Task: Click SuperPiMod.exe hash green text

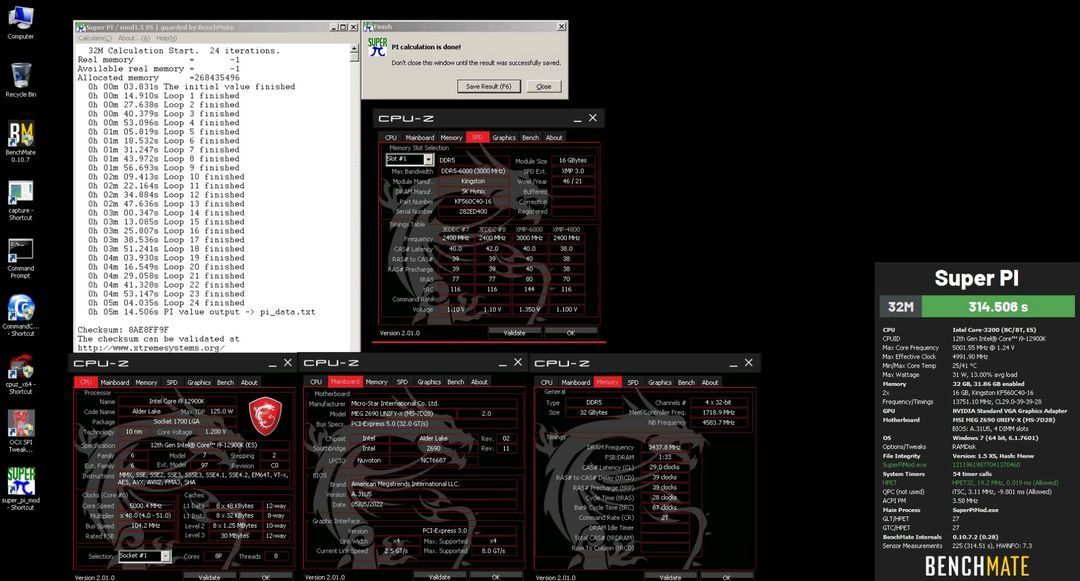Action: click(986, 465)
